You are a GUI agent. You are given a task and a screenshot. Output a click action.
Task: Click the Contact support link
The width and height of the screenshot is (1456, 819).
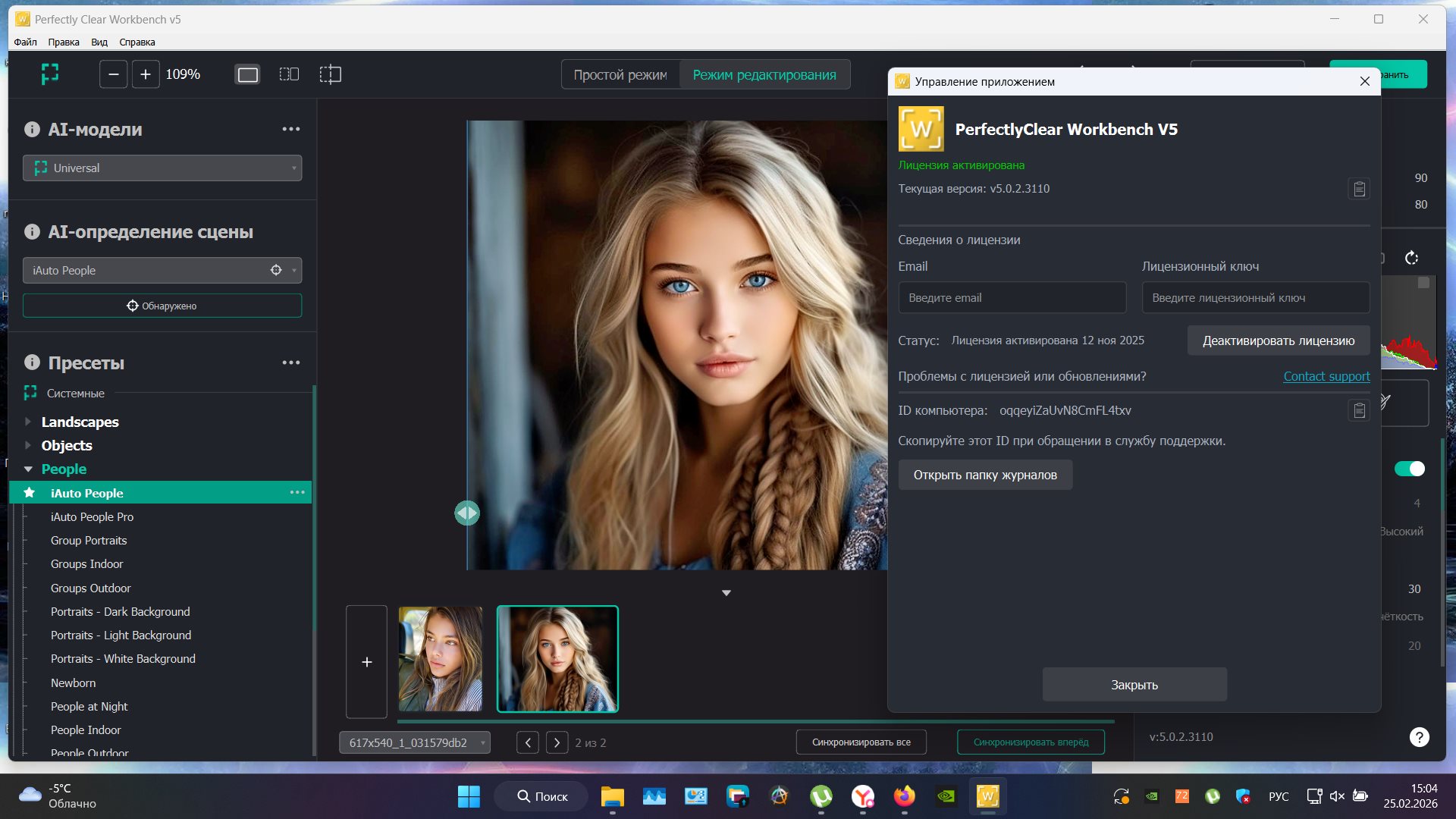point(1326,376)
